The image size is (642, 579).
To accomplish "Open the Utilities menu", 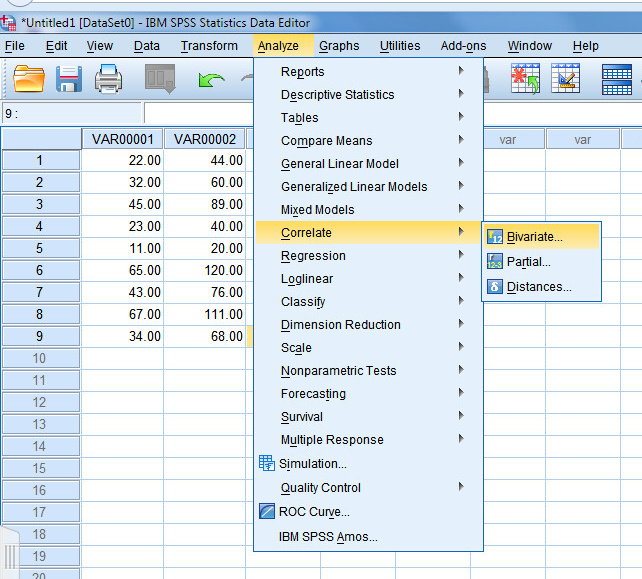I will click(x=400, y=46).
